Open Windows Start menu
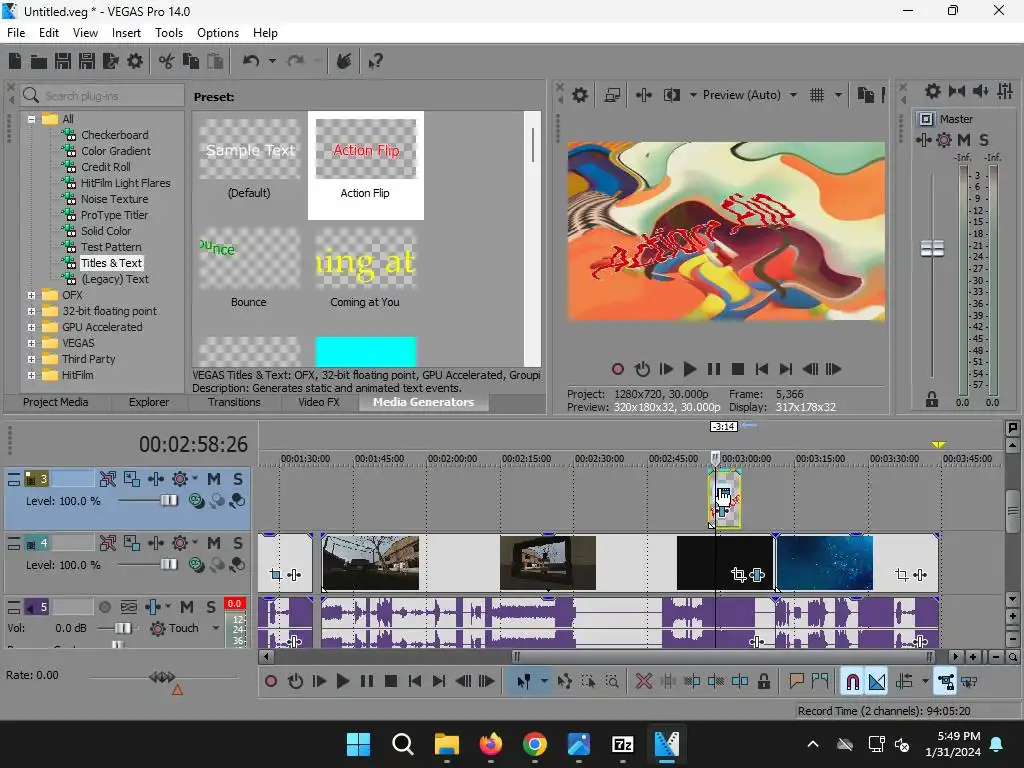Image resolution: width=1024 pixels, height=768 pixels. [x=359, y=744]
